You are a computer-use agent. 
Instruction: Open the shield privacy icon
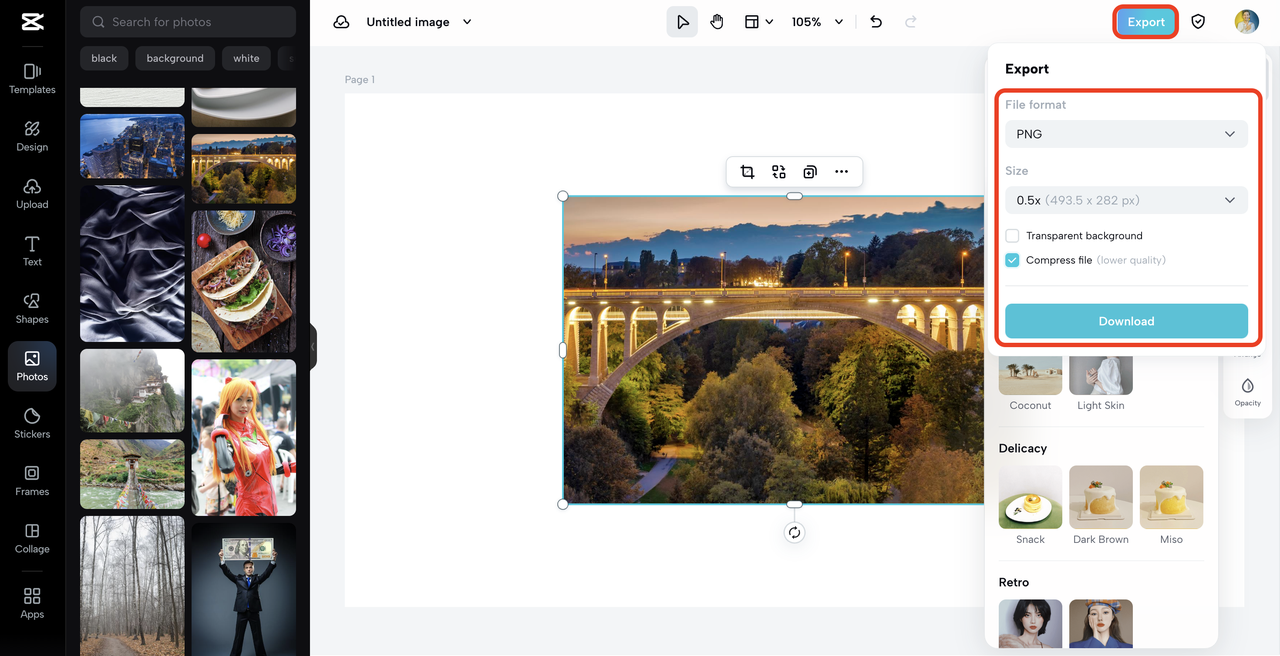1198,22
